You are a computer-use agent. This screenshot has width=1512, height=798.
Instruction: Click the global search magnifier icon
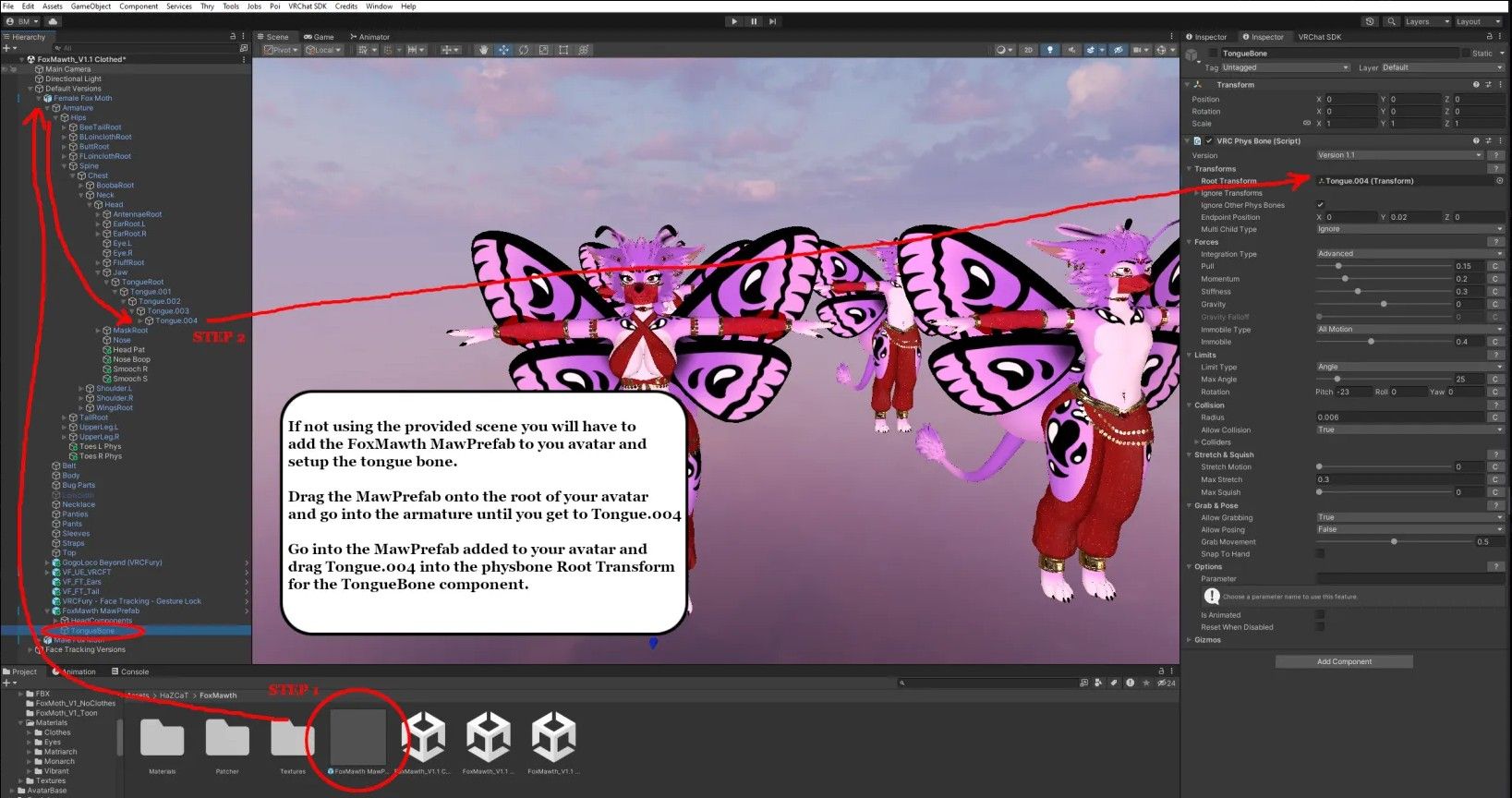(x=1391, y=21)
